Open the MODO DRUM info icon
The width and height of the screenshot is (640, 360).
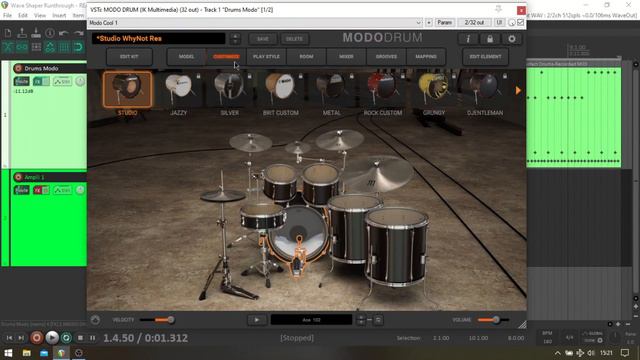click(x=468, y=39)
